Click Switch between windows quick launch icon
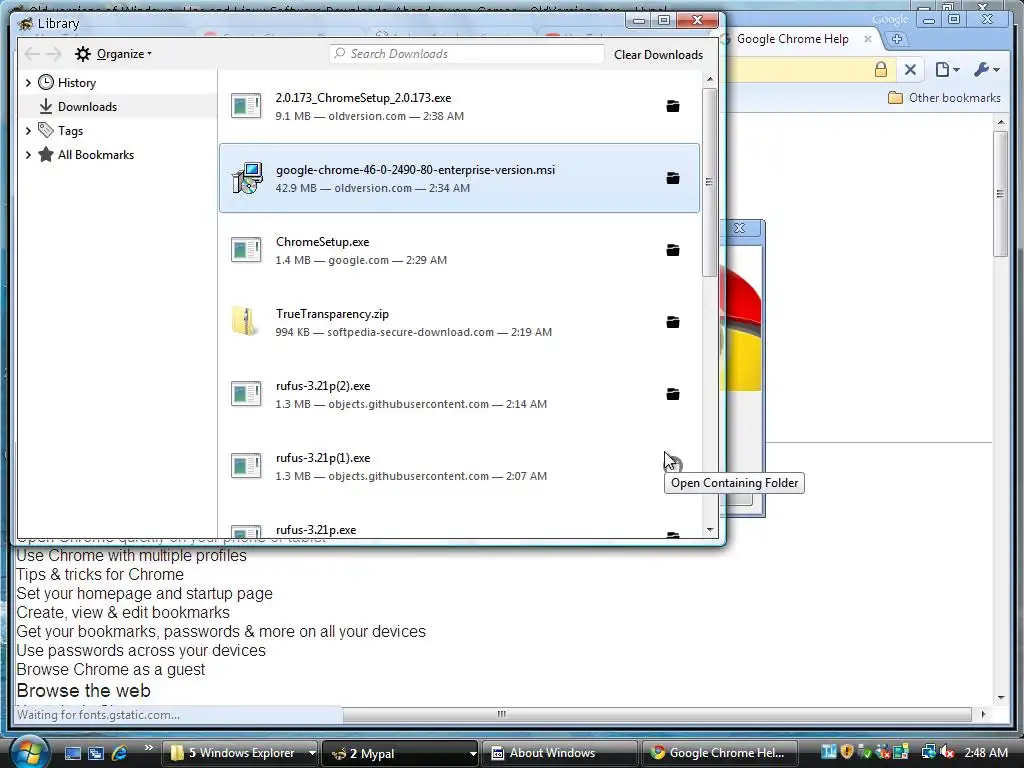Viewport: 1024px width, 768px height. coord(96,753)
